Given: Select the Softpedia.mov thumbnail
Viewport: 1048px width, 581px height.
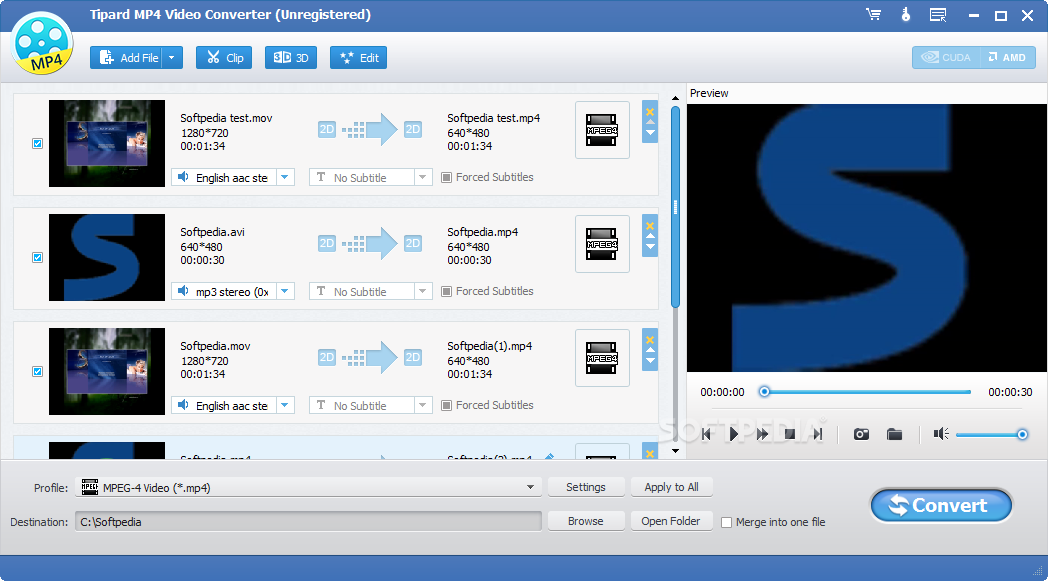Looking at the screenshot, I should coord(107,371).
